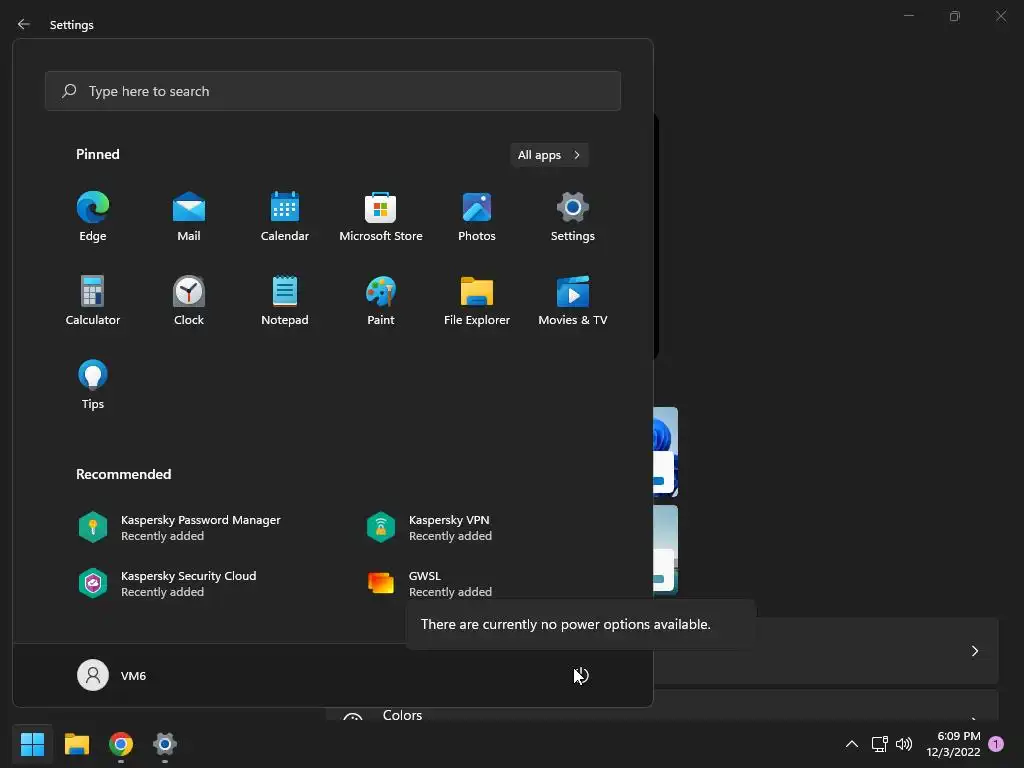Switch to Google Chrome on the taskbar

tap(121, 744)
